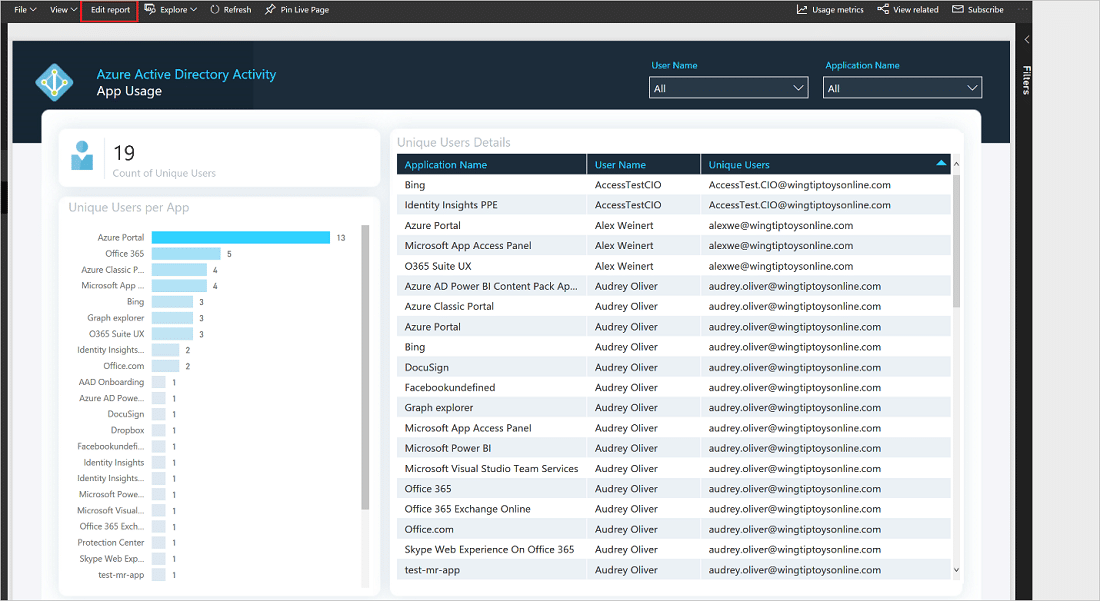
Task: Select Microsoft Visual Studio Team Services cell
Action: pyautogui.click(x=491, y=468)
